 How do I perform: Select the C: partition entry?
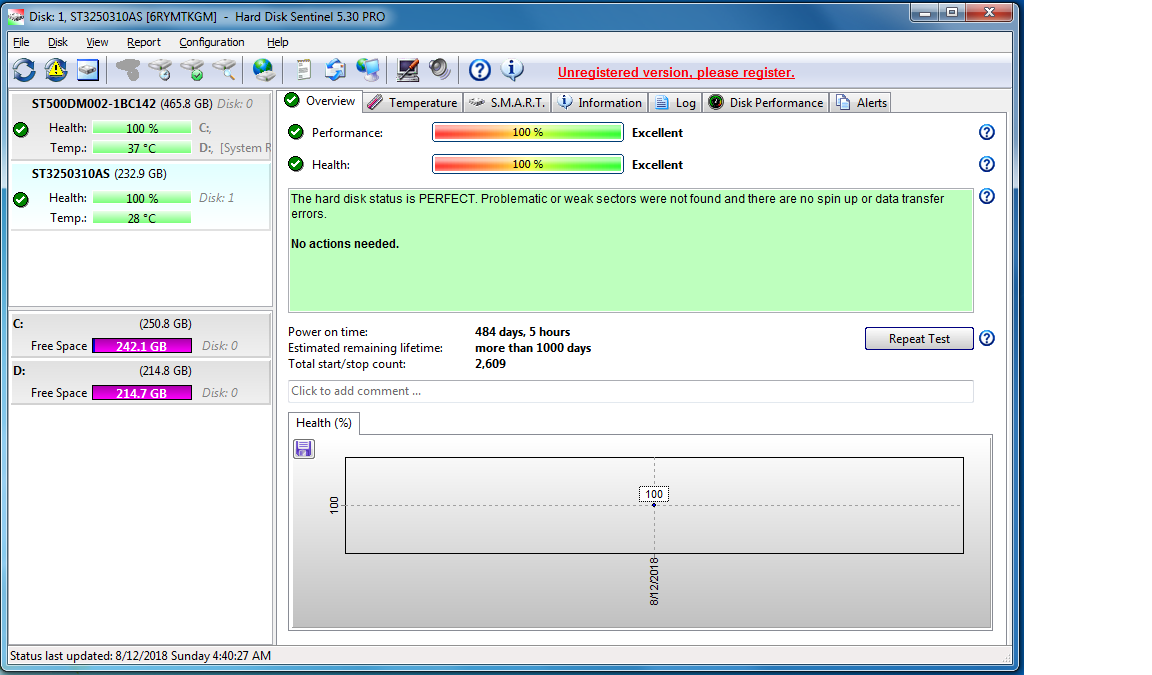coord(140,335)
